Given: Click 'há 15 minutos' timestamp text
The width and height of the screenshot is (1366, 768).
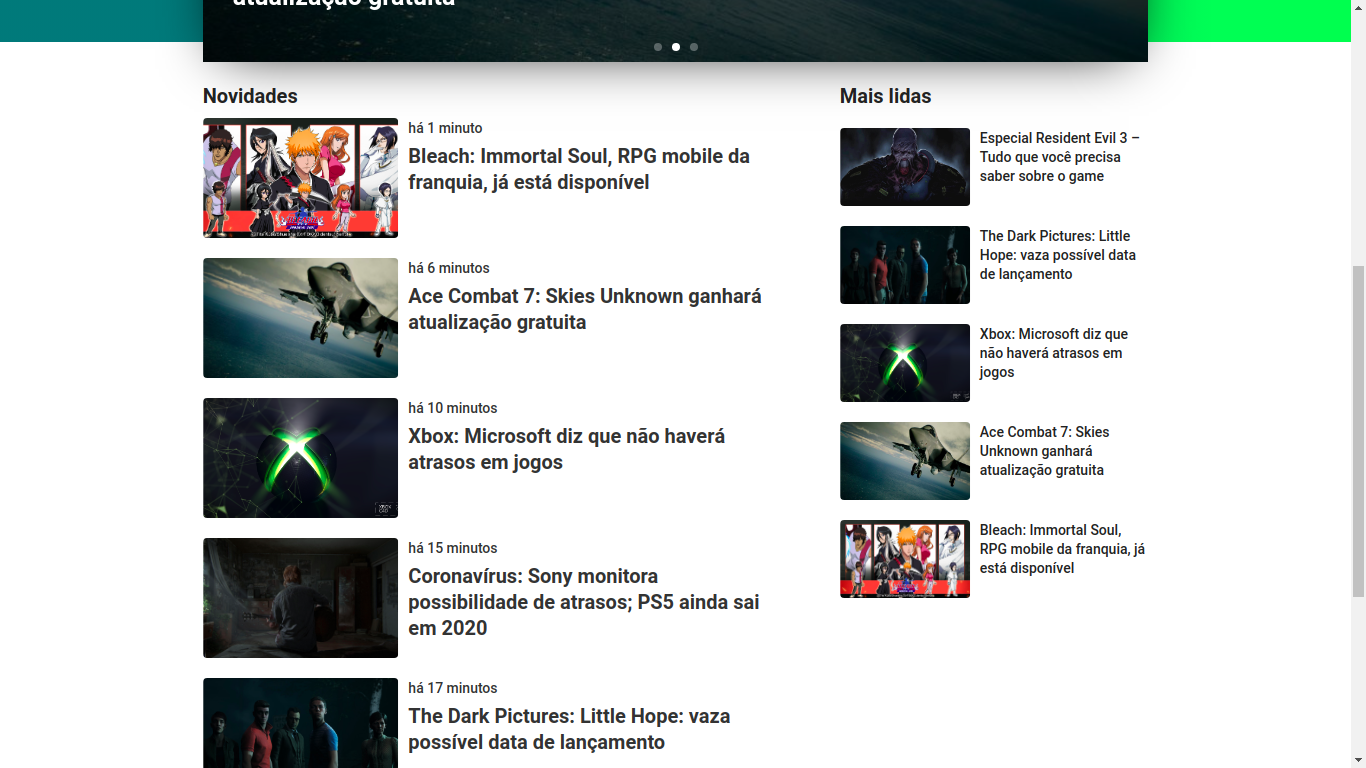Looking at the screenshot, I should (x=453, y=548).
